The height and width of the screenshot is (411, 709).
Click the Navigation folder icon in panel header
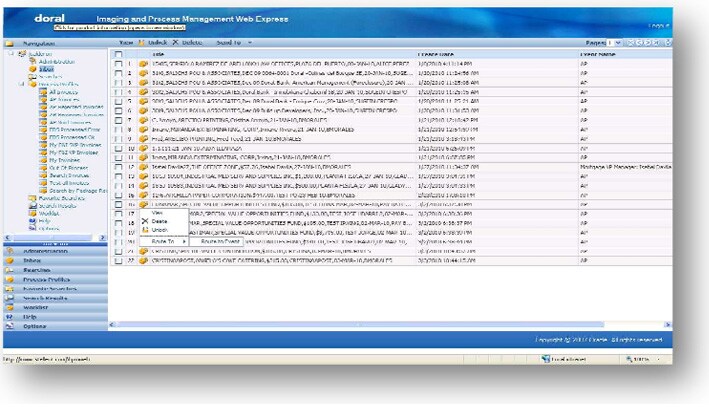tap(9, 43)
